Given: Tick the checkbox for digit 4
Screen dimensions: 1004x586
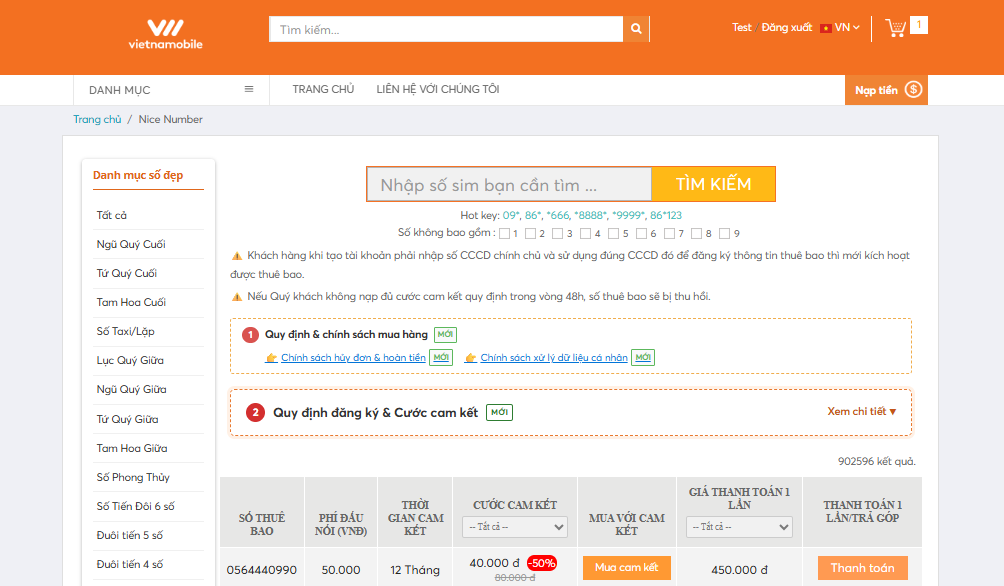Looking at the screenshot, I should click(x=585, y=234).
